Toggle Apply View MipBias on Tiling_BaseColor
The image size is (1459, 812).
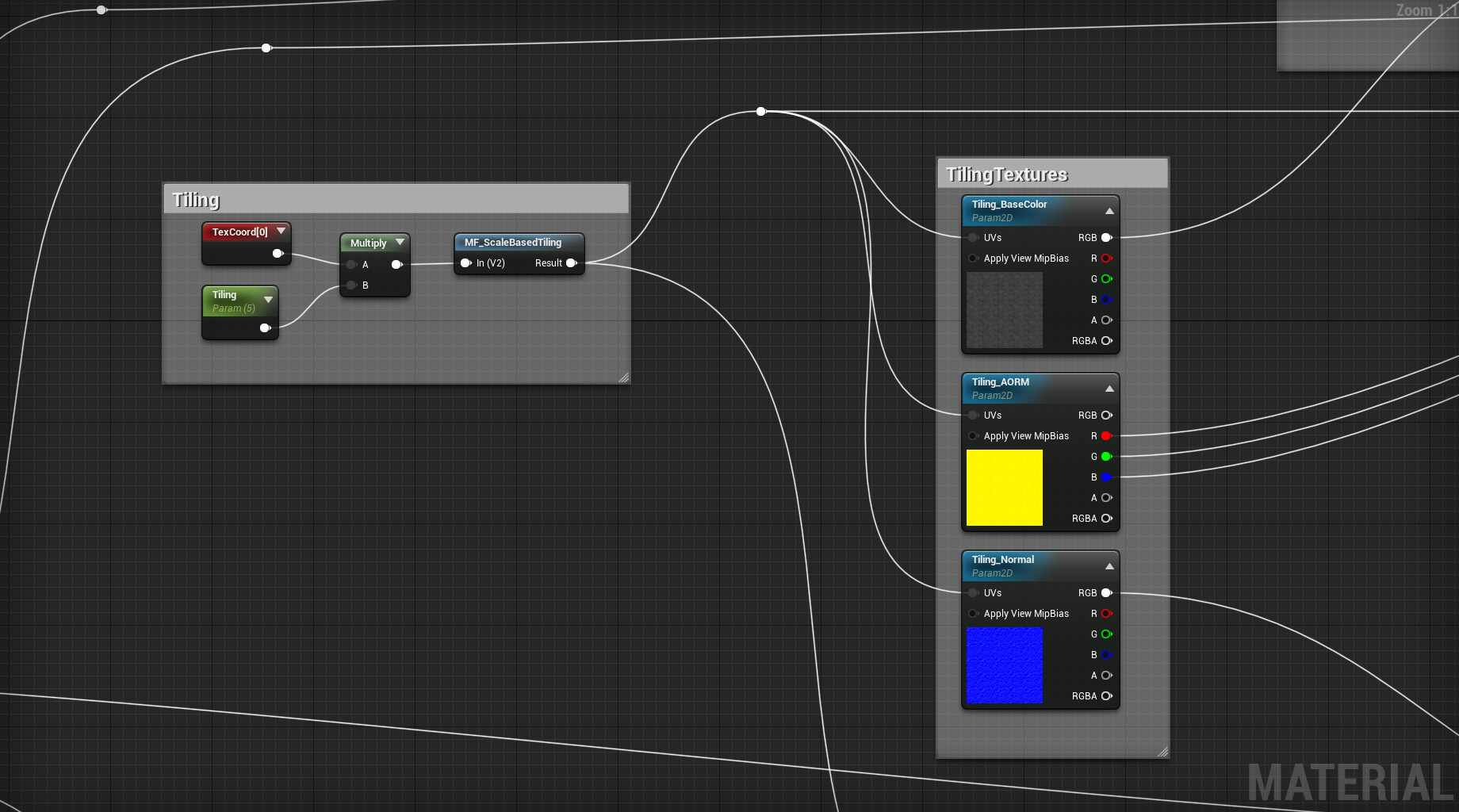[x=973, y=258]
